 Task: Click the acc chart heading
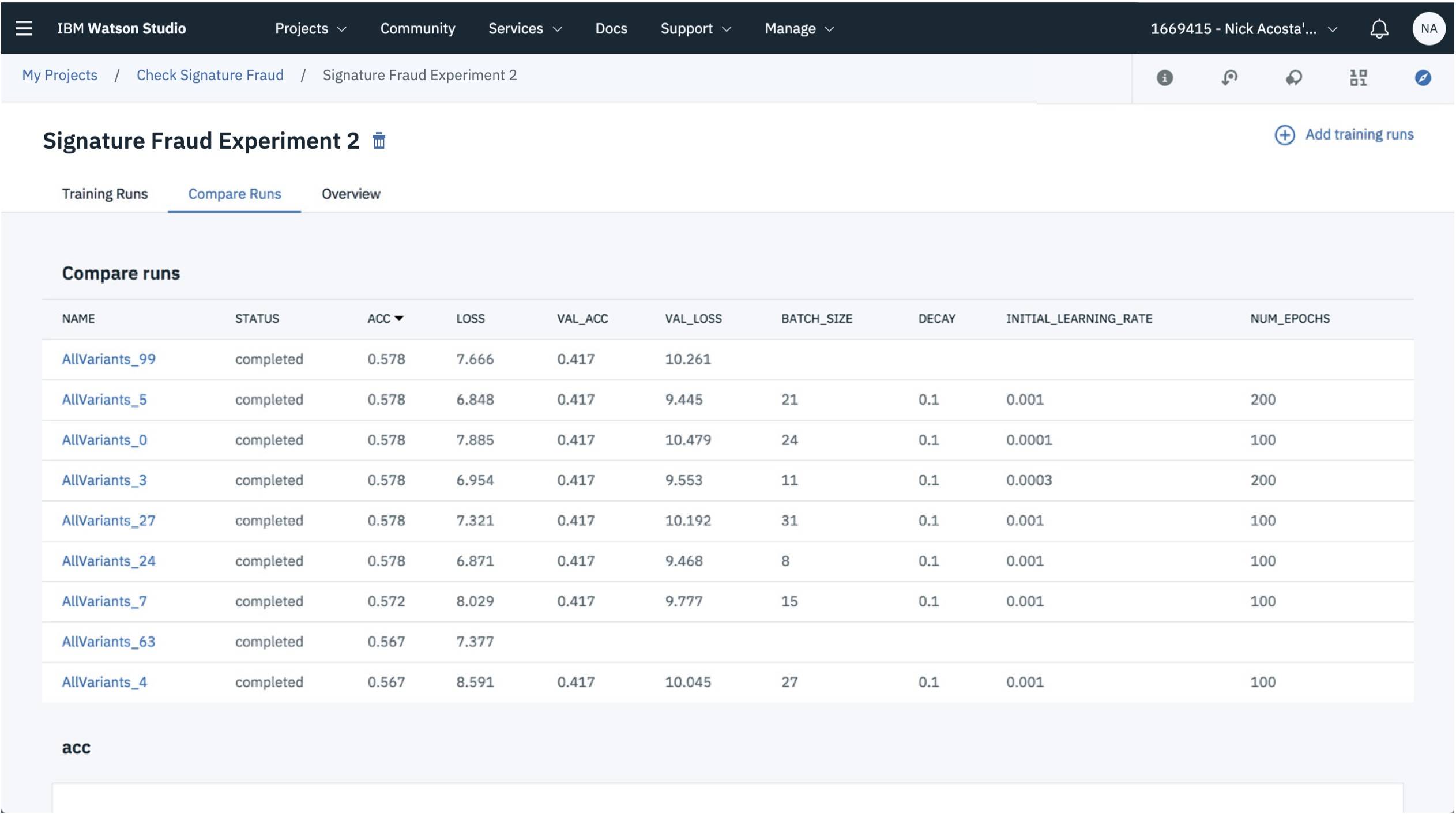[76, 748]
